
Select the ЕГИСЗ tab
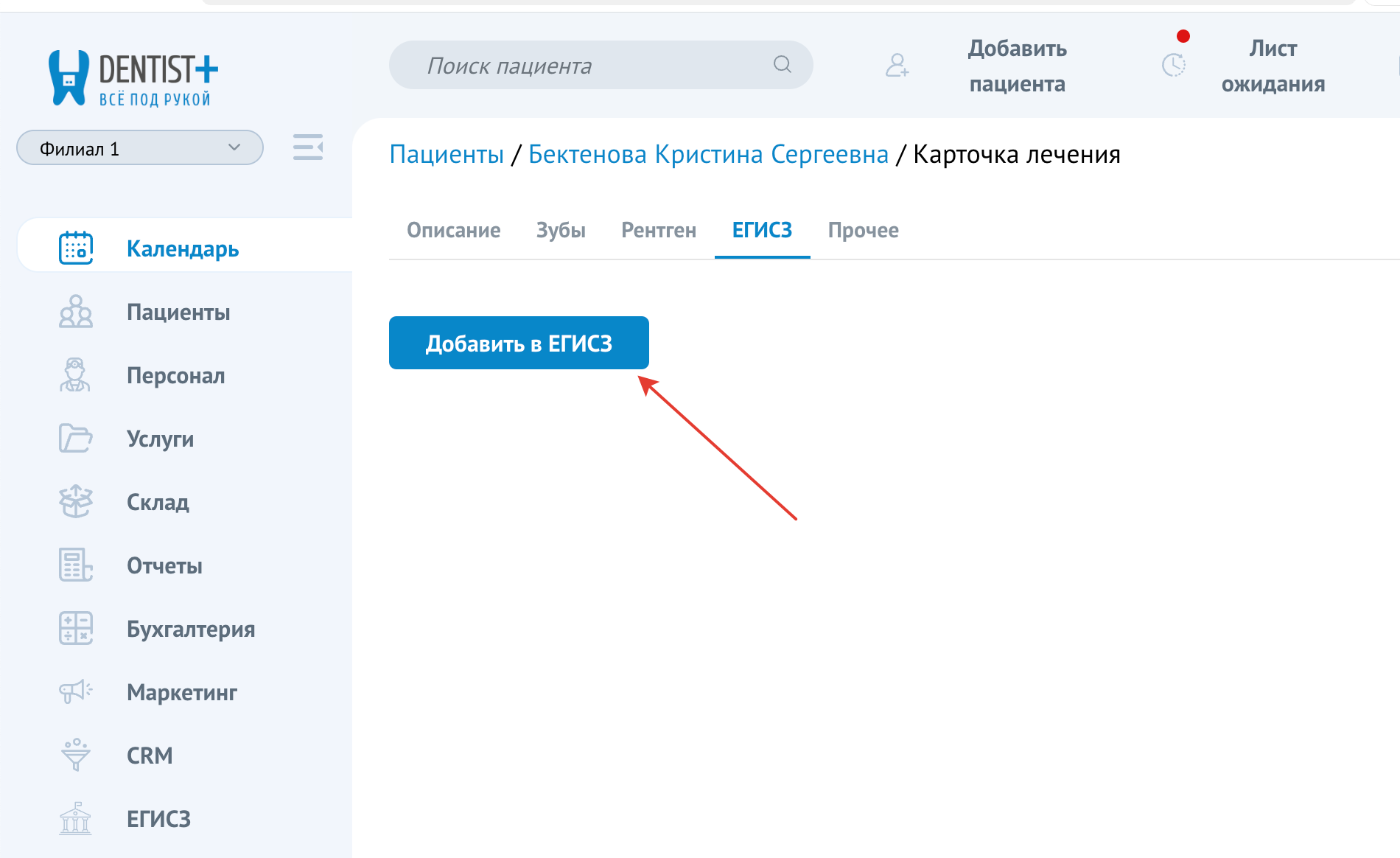click(762, 231)
